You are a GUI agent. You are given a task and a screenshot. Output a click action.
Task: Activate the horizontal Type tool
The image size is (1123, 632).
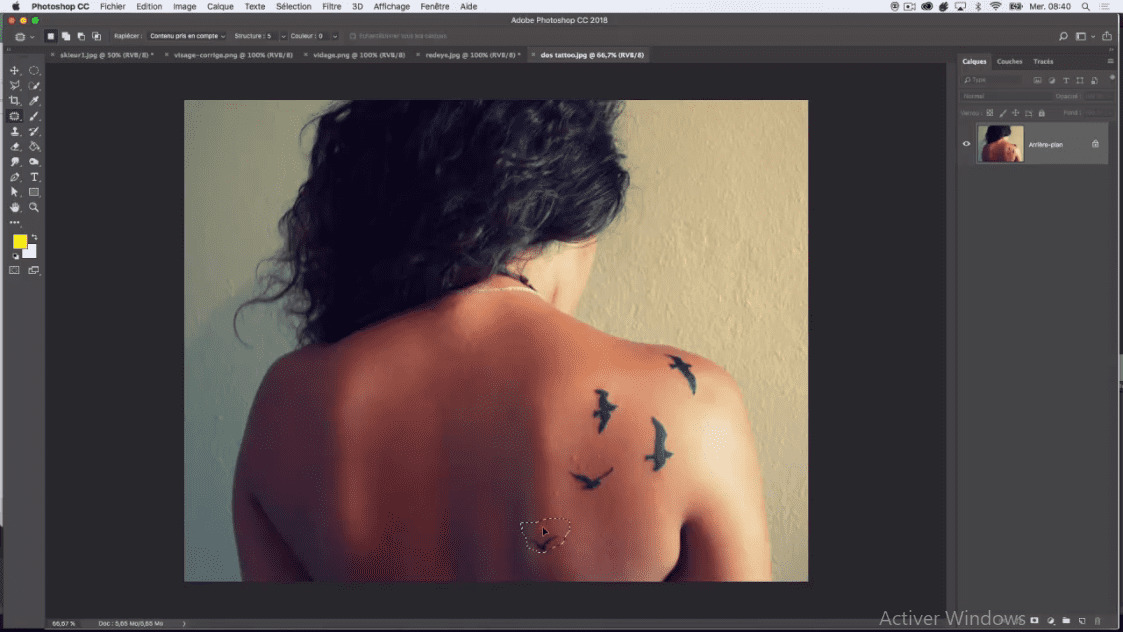[x=34, y=177]
